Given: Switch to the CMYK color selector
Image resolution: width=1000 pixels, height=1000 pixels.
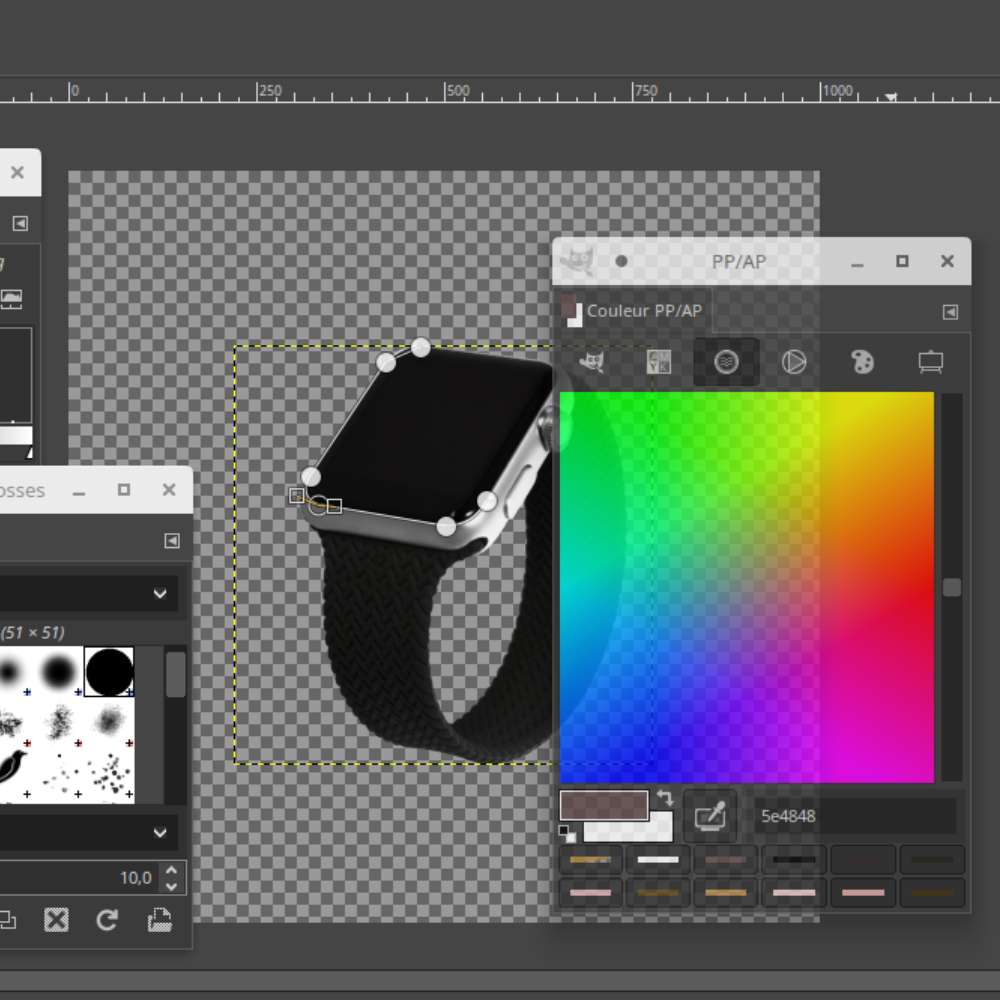Looking at the screenshot, I should click(x=659, y=362).
